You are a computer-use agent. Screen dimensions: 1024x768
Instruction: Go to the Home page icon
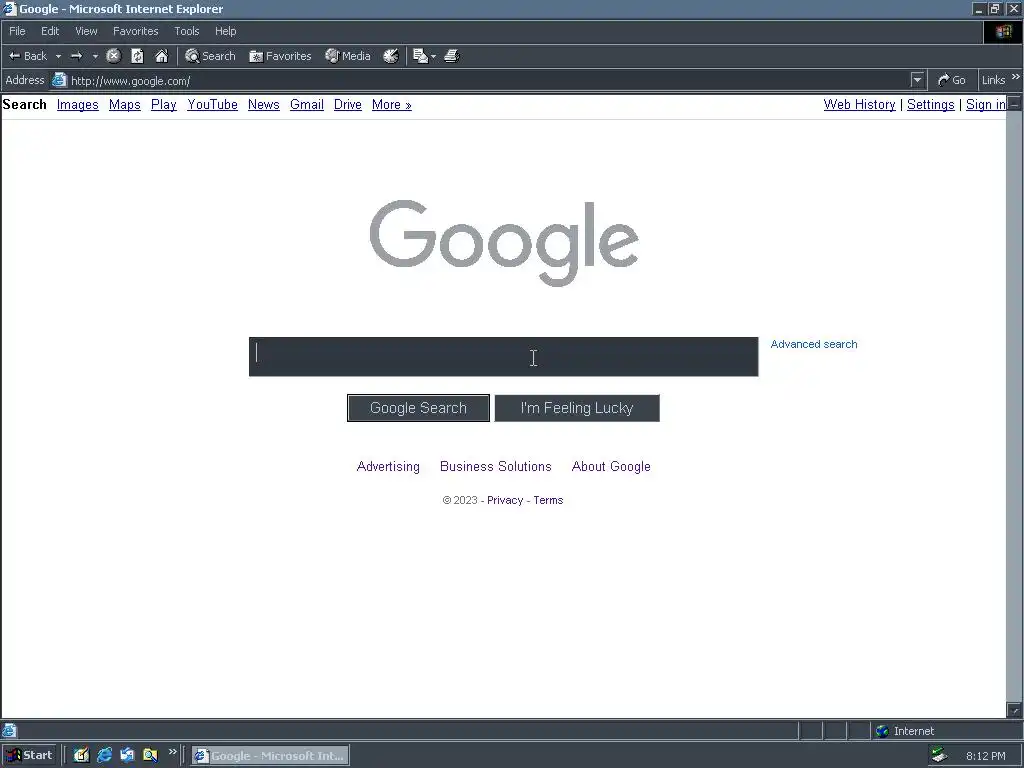[161, 56]
